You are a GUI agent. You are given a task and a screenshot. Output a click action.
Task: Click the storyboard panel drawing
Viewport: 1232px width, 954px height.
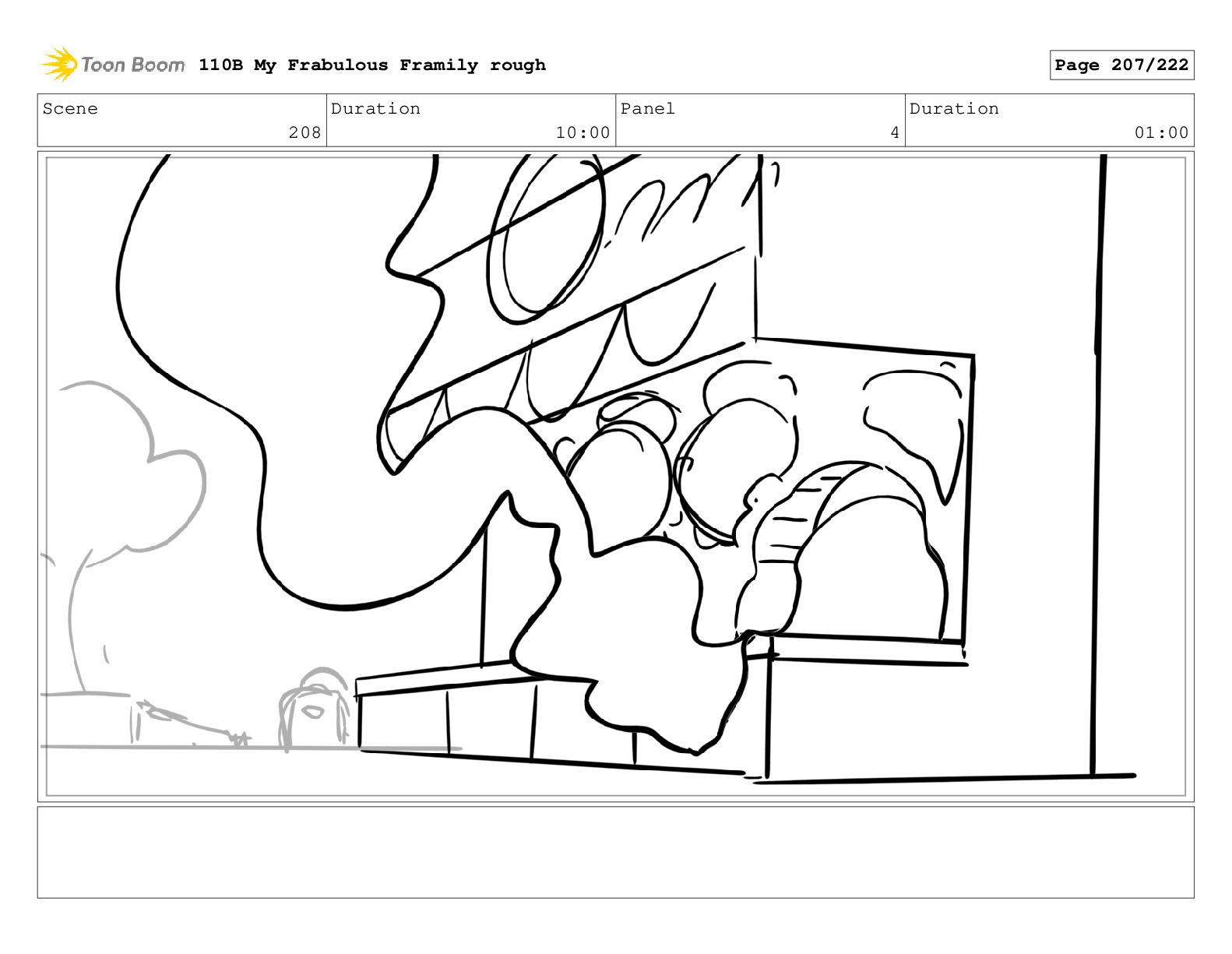[615, 477]
